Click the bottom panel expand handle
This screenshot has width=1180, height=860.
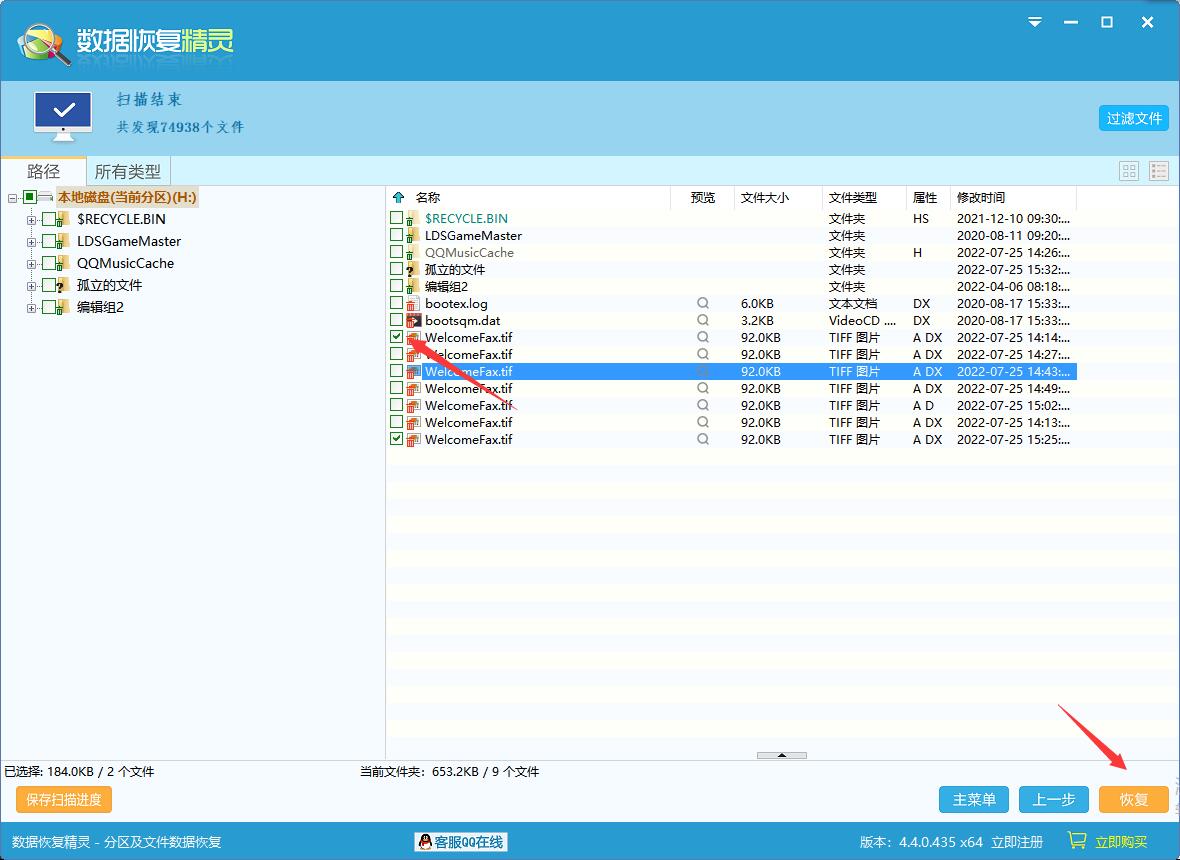pyautogui.click(x=781, y=755)
